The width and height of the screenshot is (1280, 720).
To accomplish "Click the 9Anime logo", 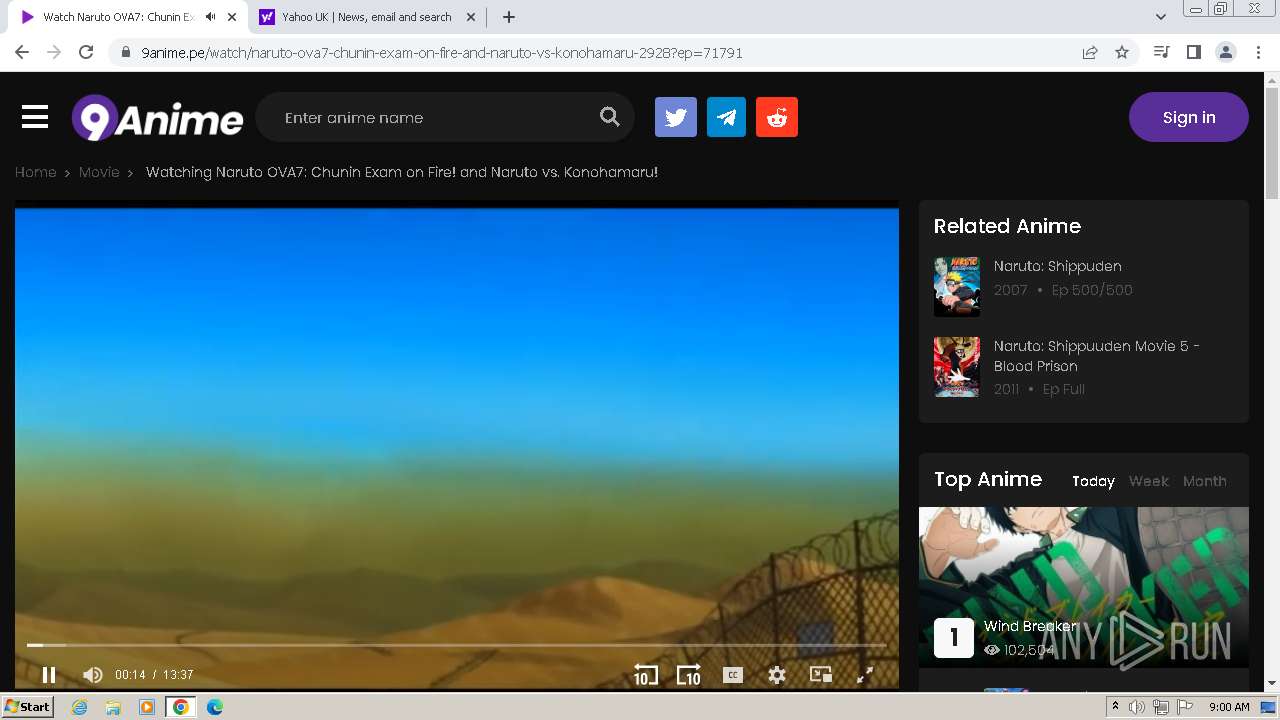I will coord(157,118).
